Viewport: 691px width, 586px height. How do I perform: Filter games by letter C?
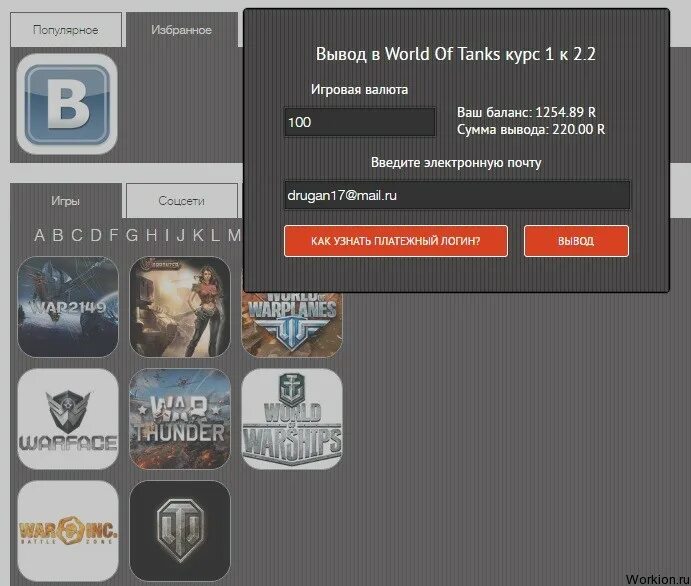77,235
